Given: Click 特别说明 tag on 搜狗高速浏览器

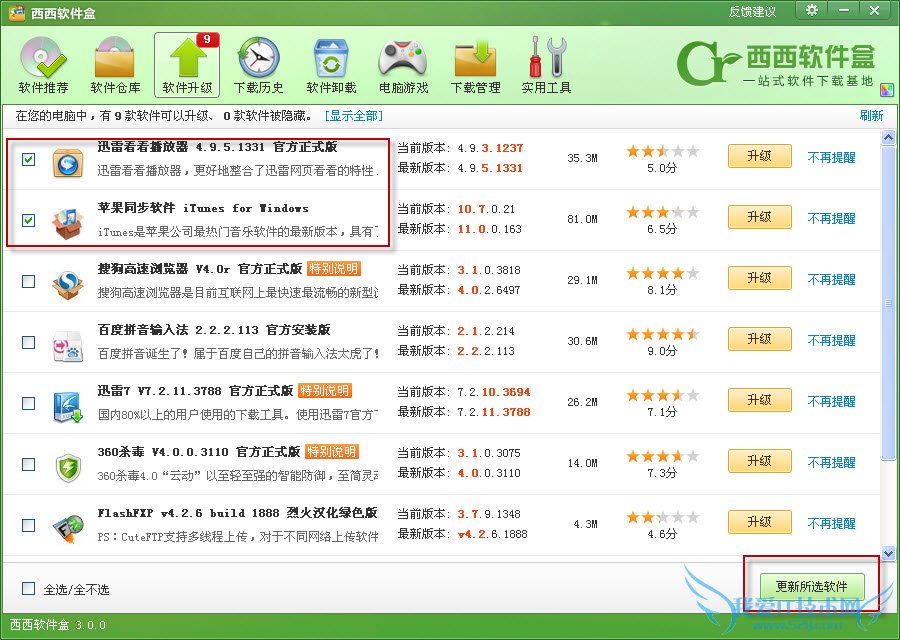Looking at the screenshot, I should (333, 269).
